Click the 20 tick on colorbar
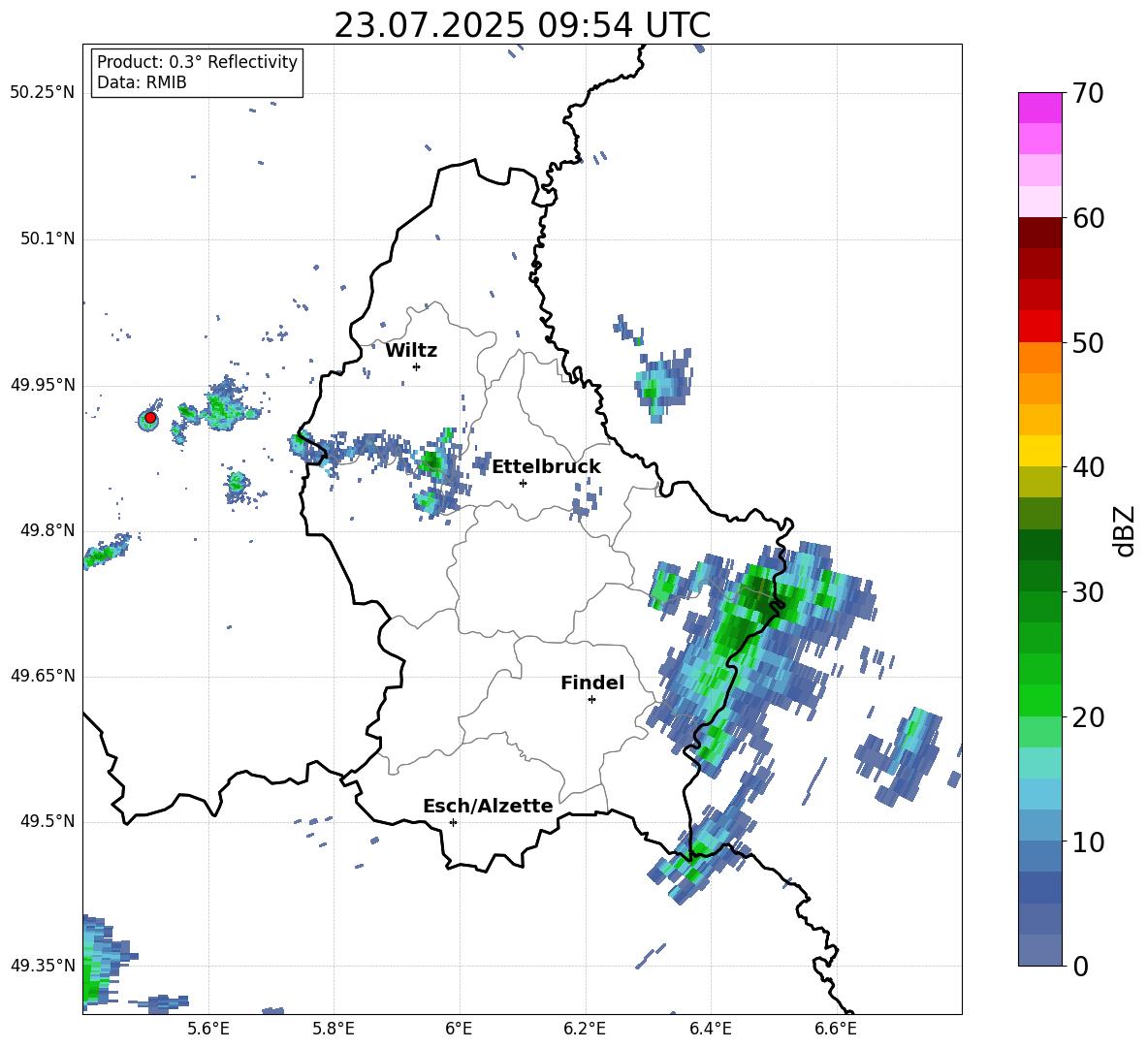 pyautogui.click(x=1088, y=717)
